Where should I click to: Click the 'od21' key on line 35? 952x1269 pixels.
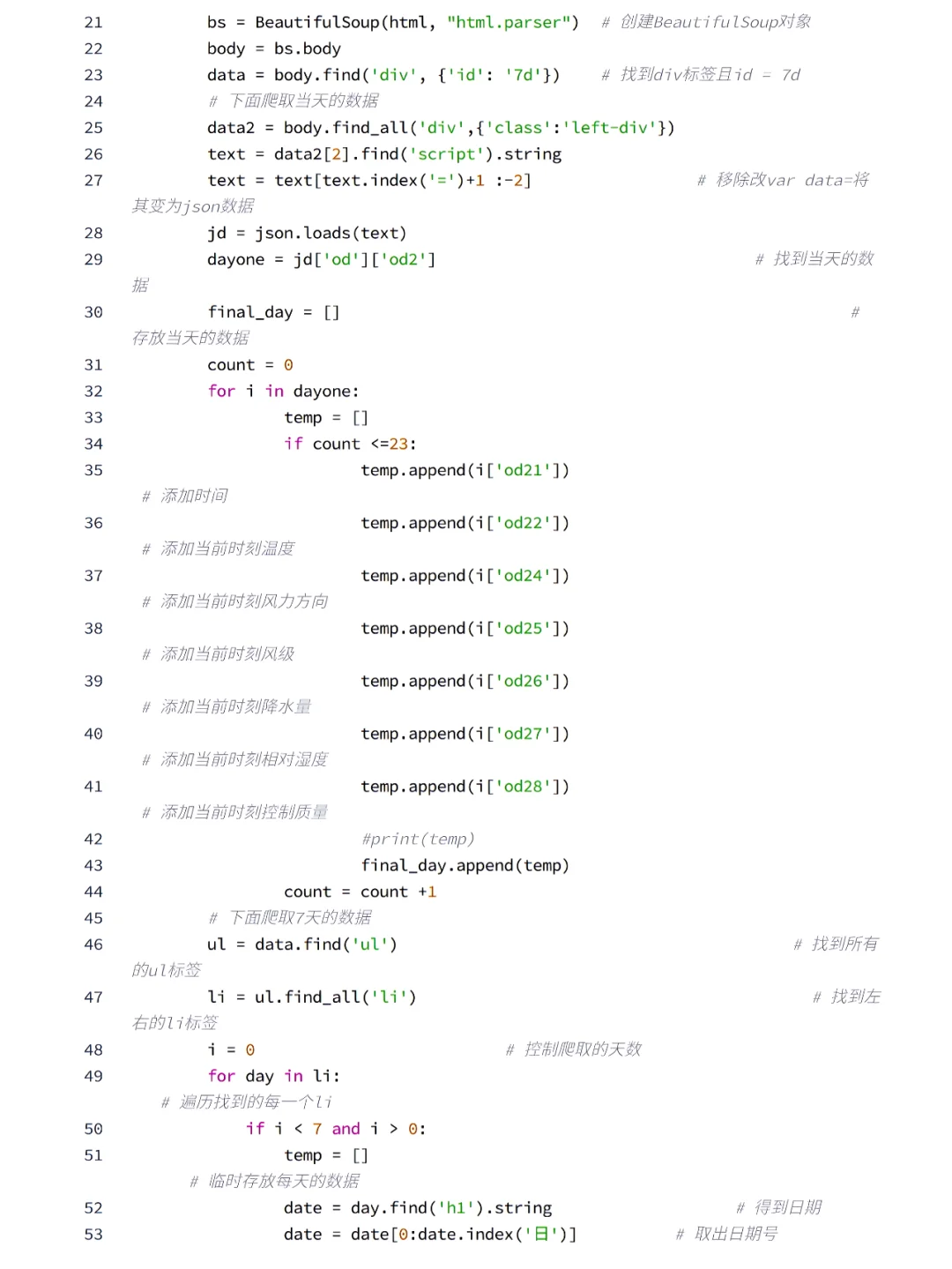pos(520,470)
